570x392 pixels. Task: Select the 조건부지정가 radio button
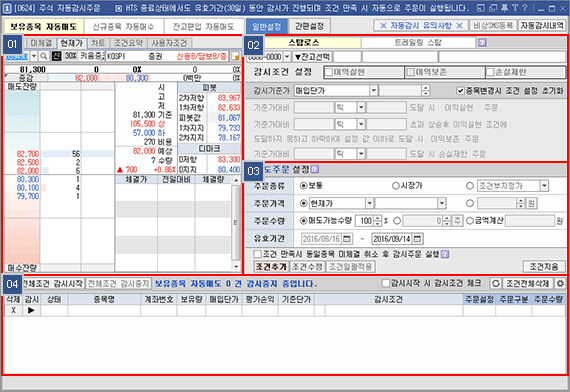[470, 186]
